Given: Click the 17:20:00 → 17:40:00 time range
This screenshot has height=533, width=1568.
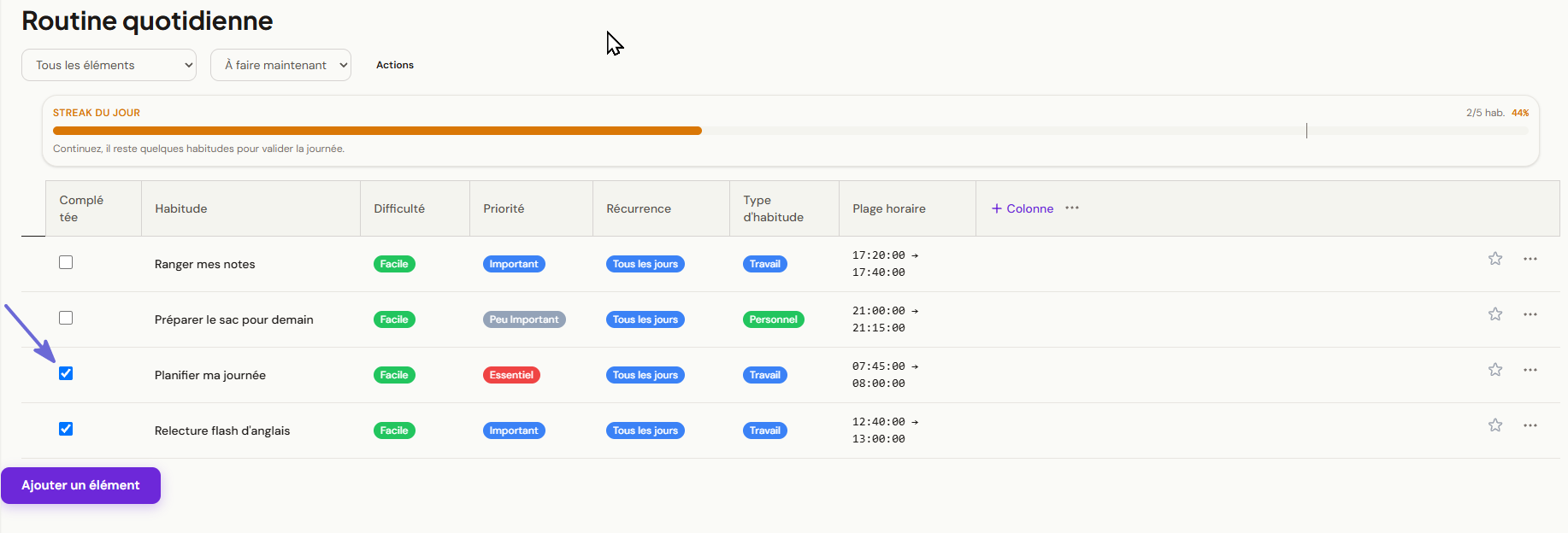Looking at the screenshot, I should coord(885,264).
